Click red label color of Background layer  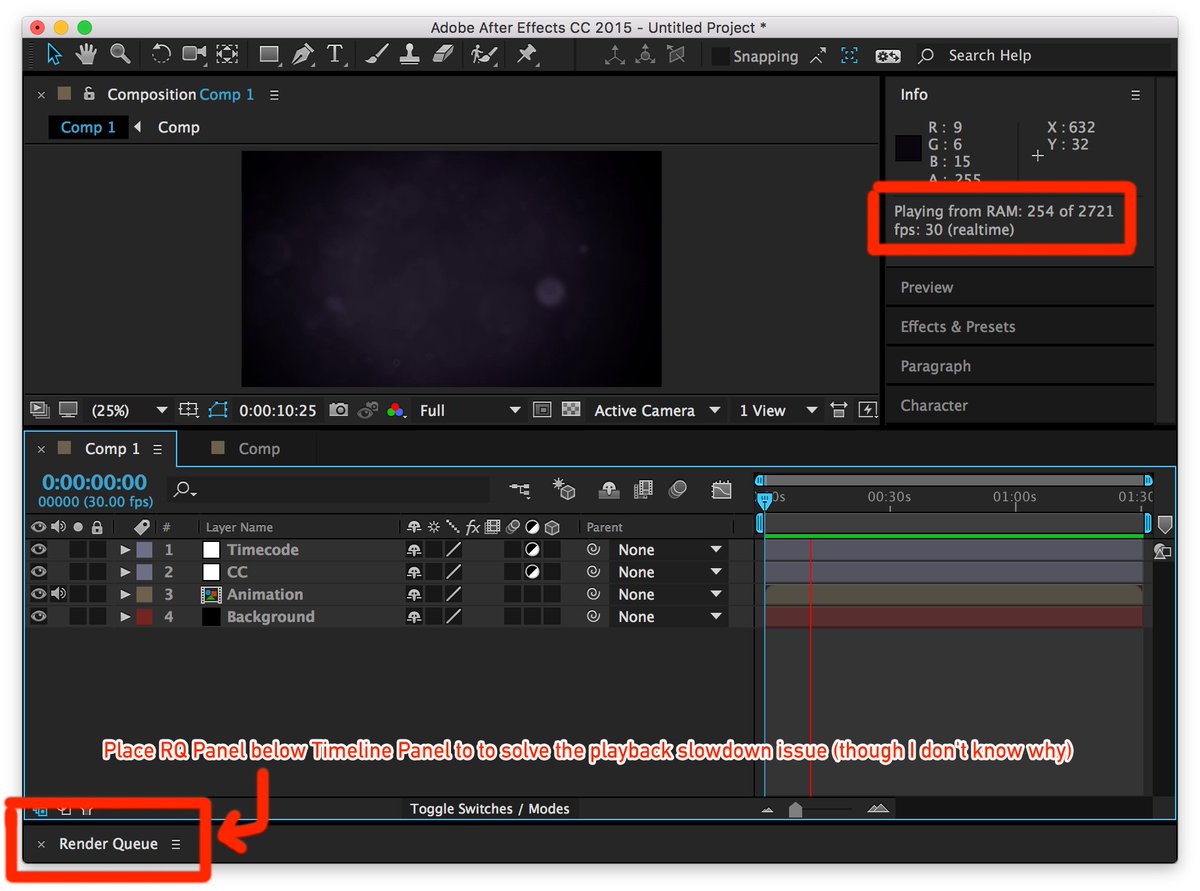tap(144, 617)
